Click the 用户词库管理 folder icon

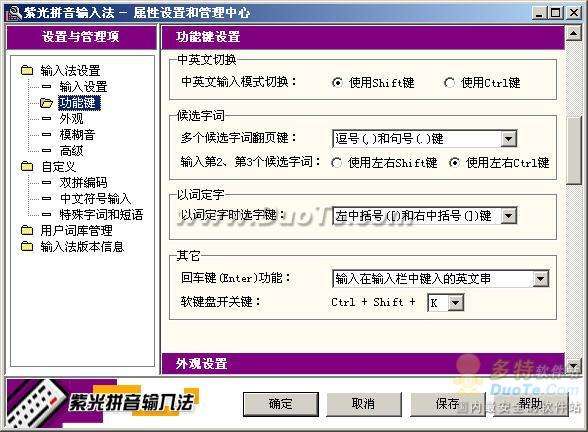27,230
